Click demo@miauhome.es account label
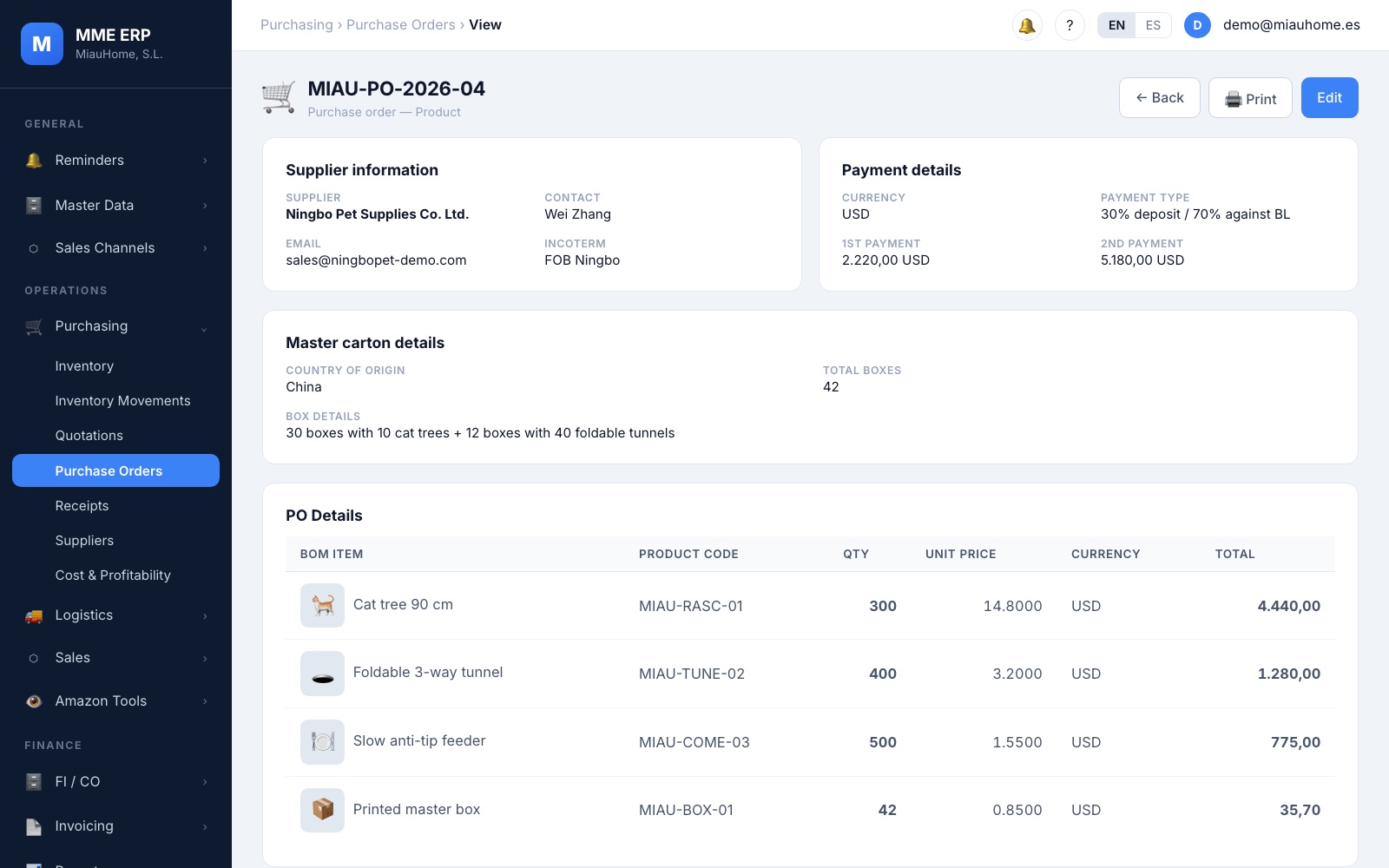 point(1292,25)
